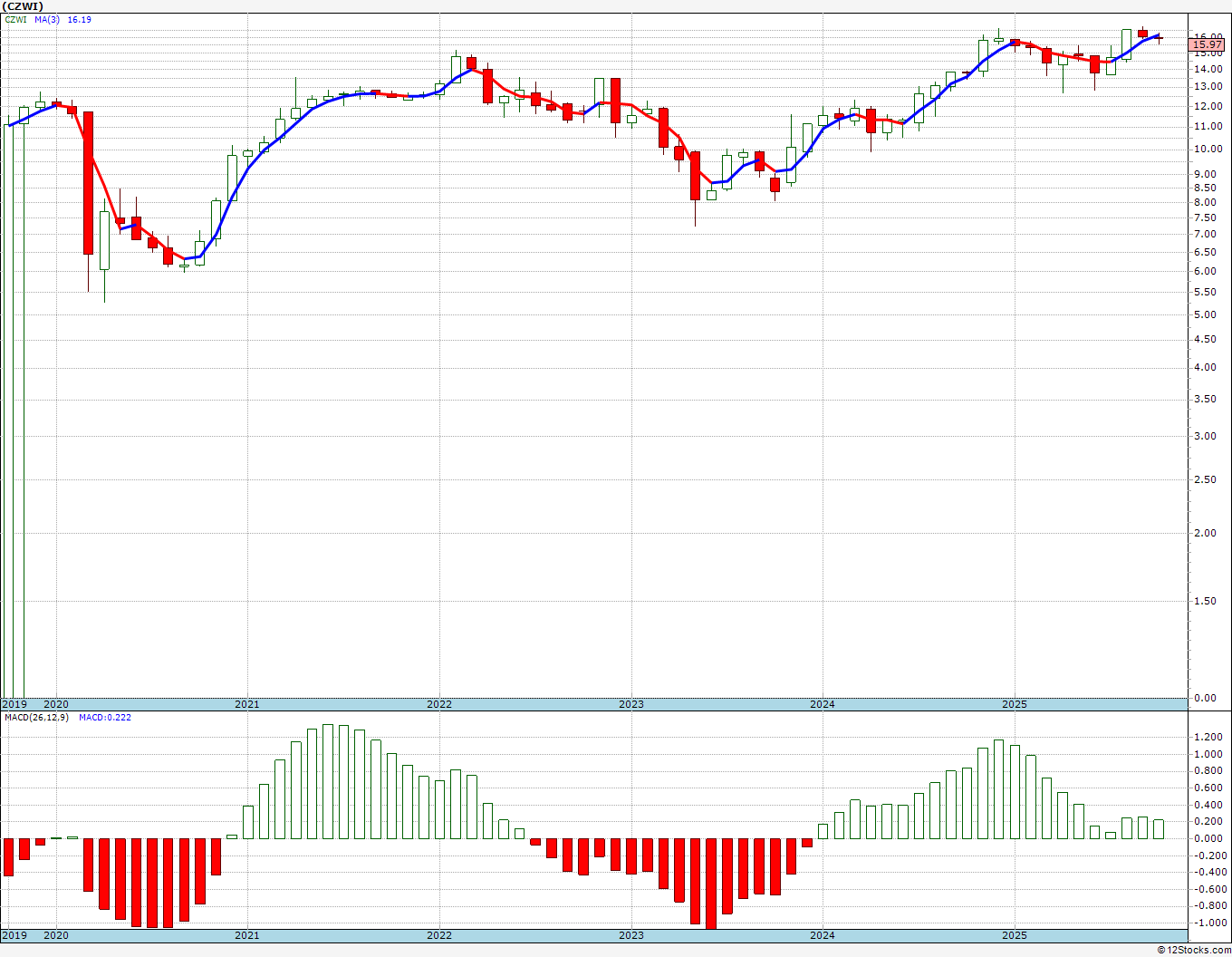Click the 13.00 price axis label
The image size is (1232, 957).
click(1208, 87)
